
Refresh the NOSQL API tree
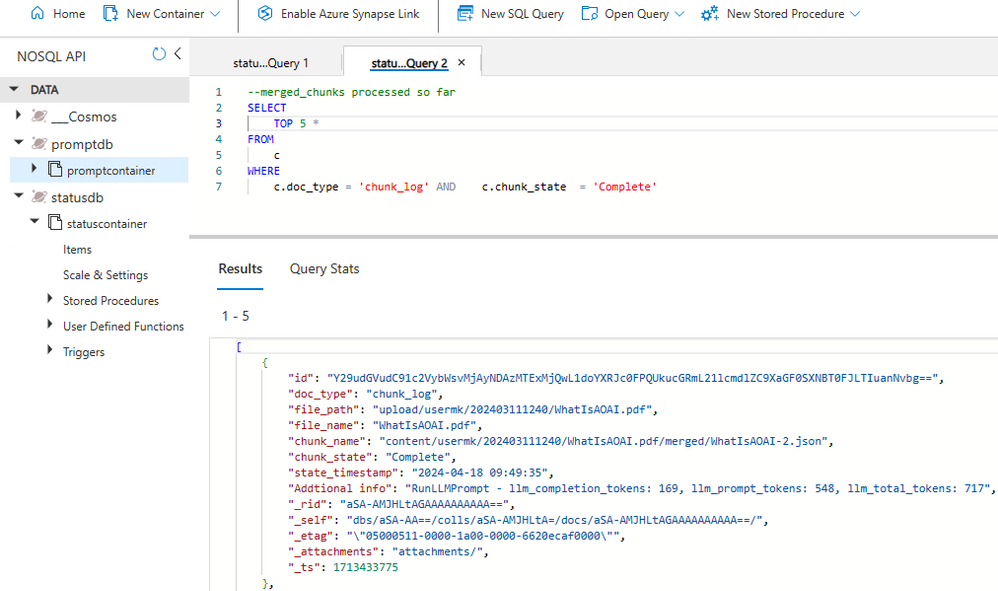(159, 54)
